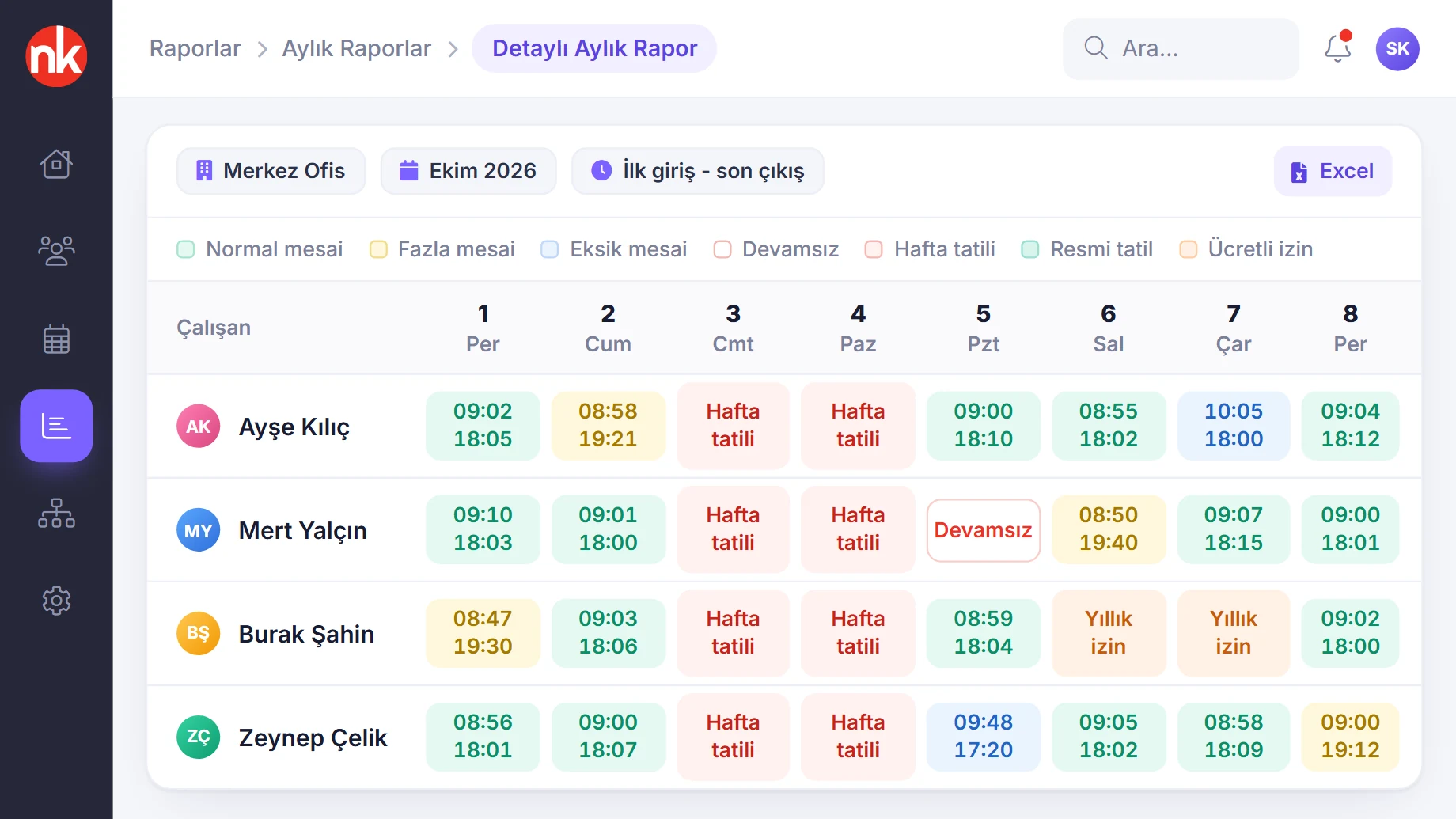Focus the Ara... search field

pyautogui.click(x=1181, y=49)
